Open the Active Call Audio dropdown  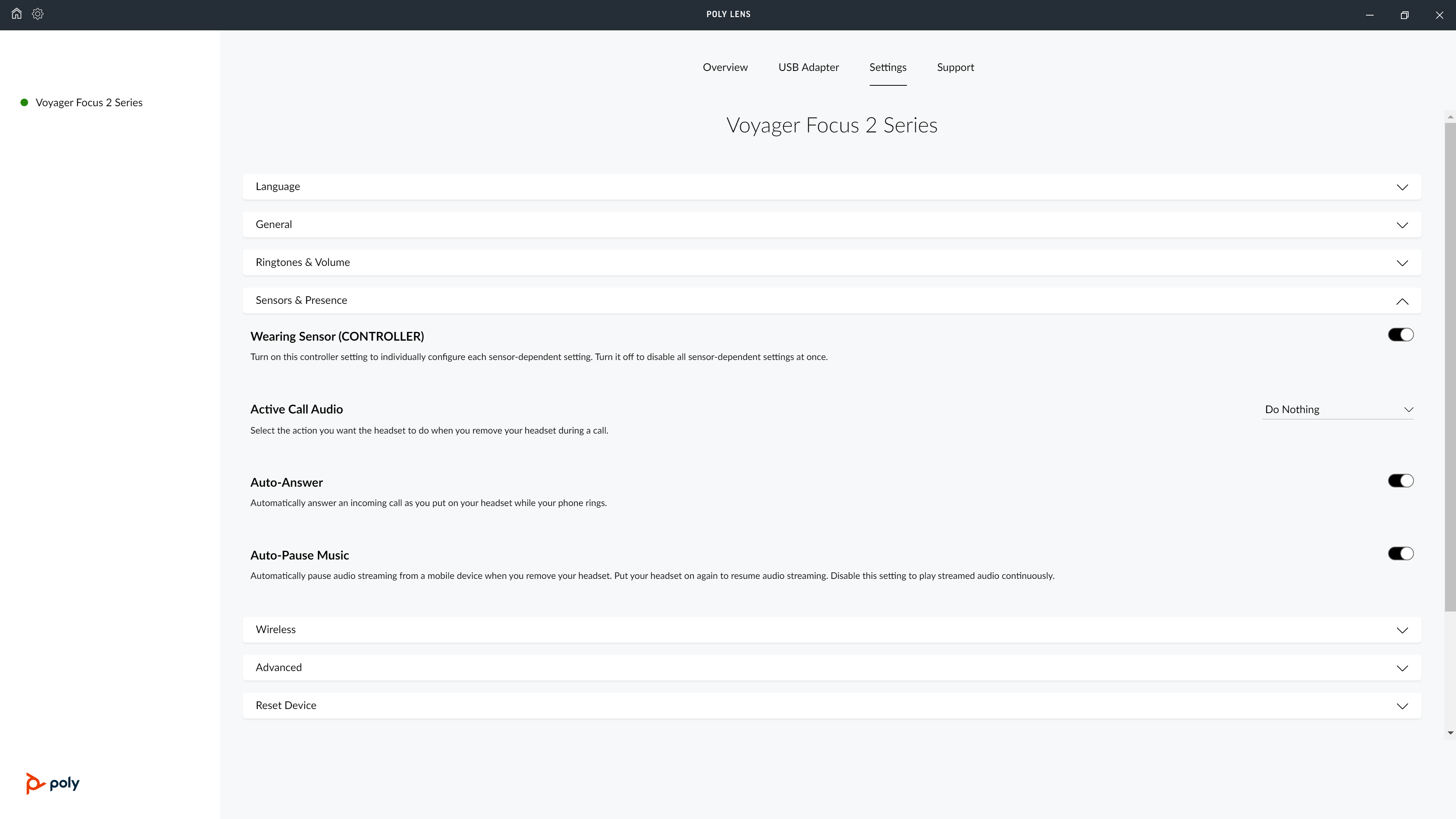1338,409
